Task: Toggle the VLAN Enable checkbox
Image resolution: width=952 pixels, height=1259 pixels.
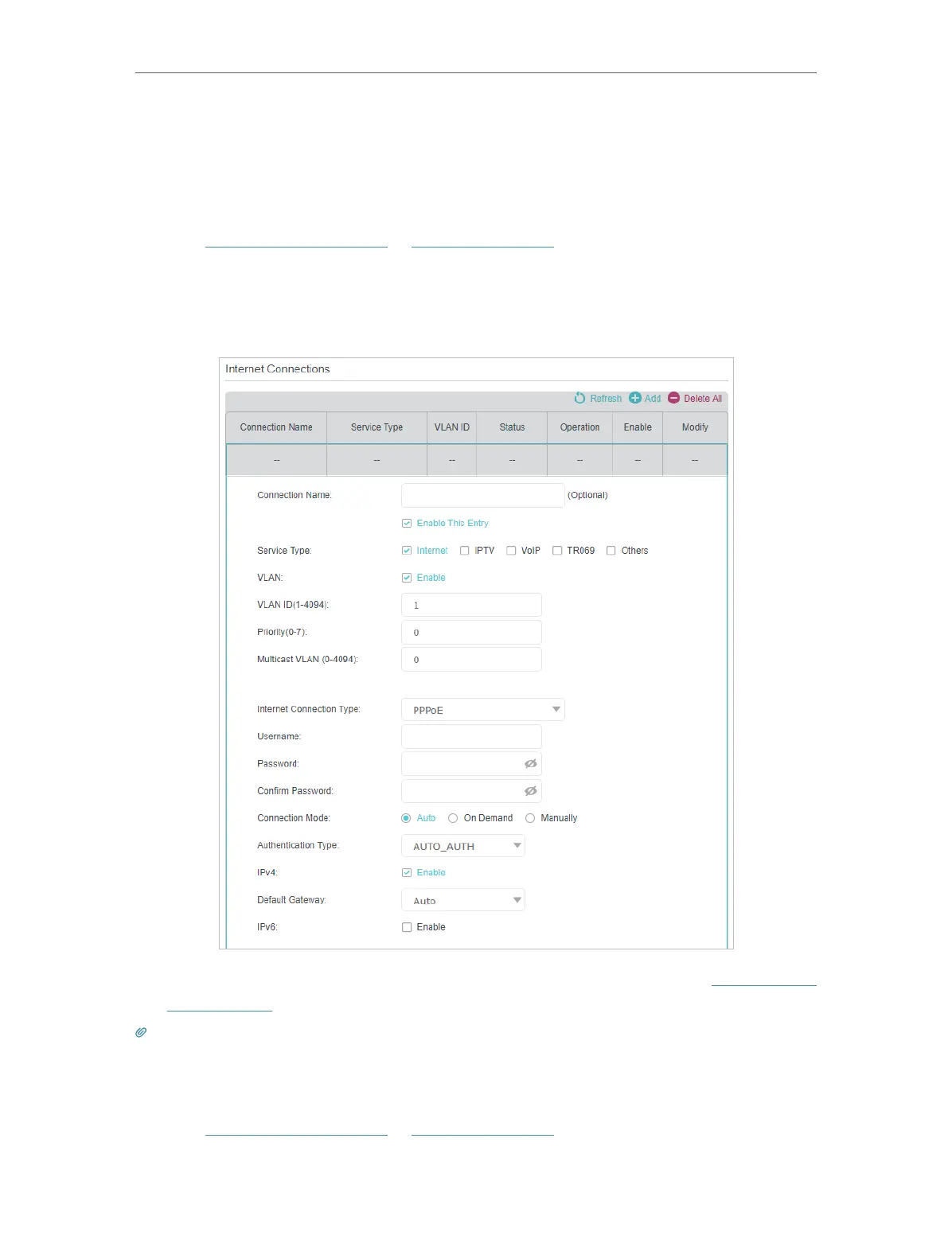Action: 407,578
